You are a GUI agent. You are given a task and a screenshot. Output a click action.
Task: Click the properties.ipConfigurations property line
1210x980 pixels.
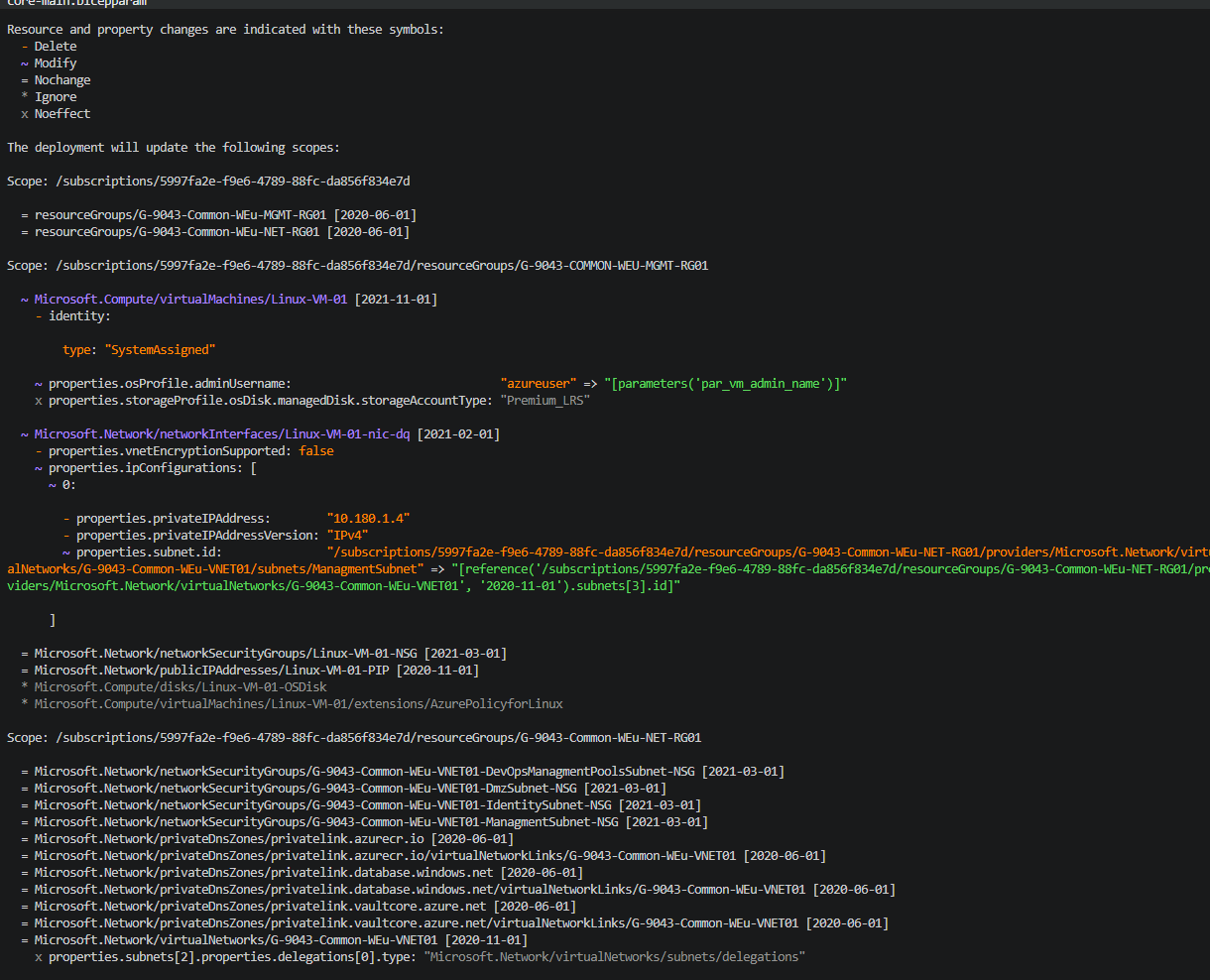(x=145, y=467)
